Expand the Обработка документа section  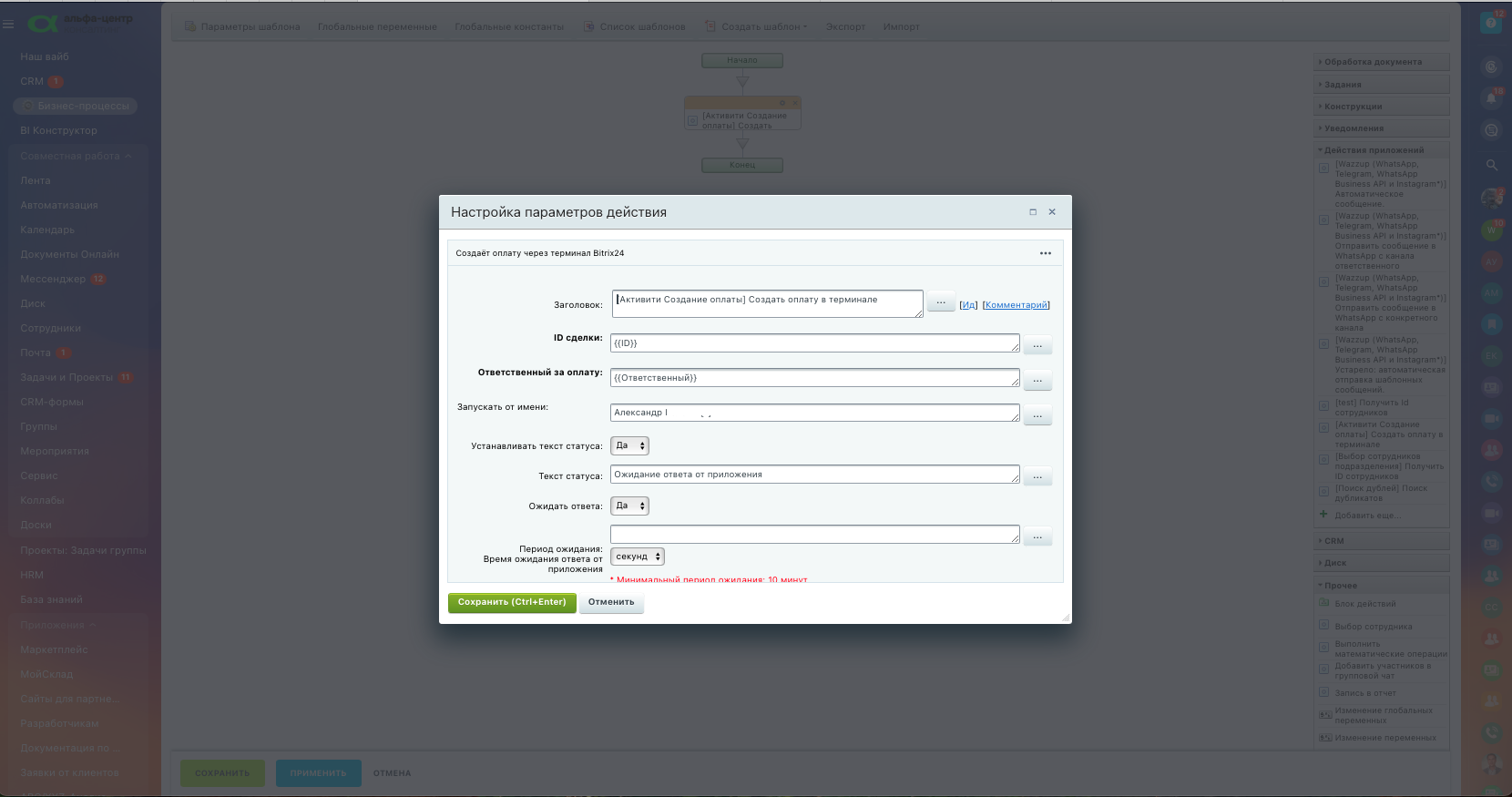point(1381,62)
